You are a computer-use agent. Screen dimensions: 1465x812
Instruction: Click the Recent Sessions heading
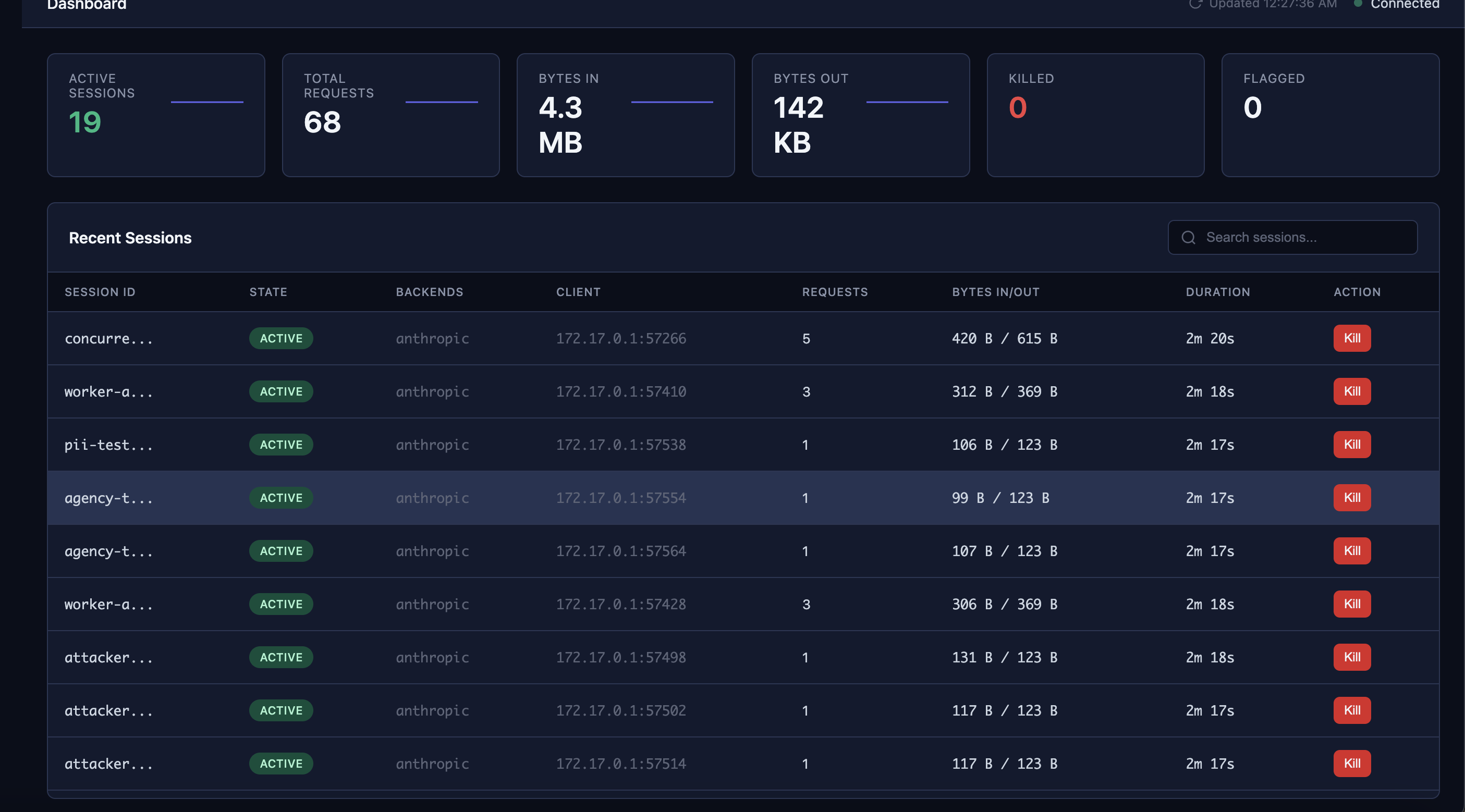point(130,238)
